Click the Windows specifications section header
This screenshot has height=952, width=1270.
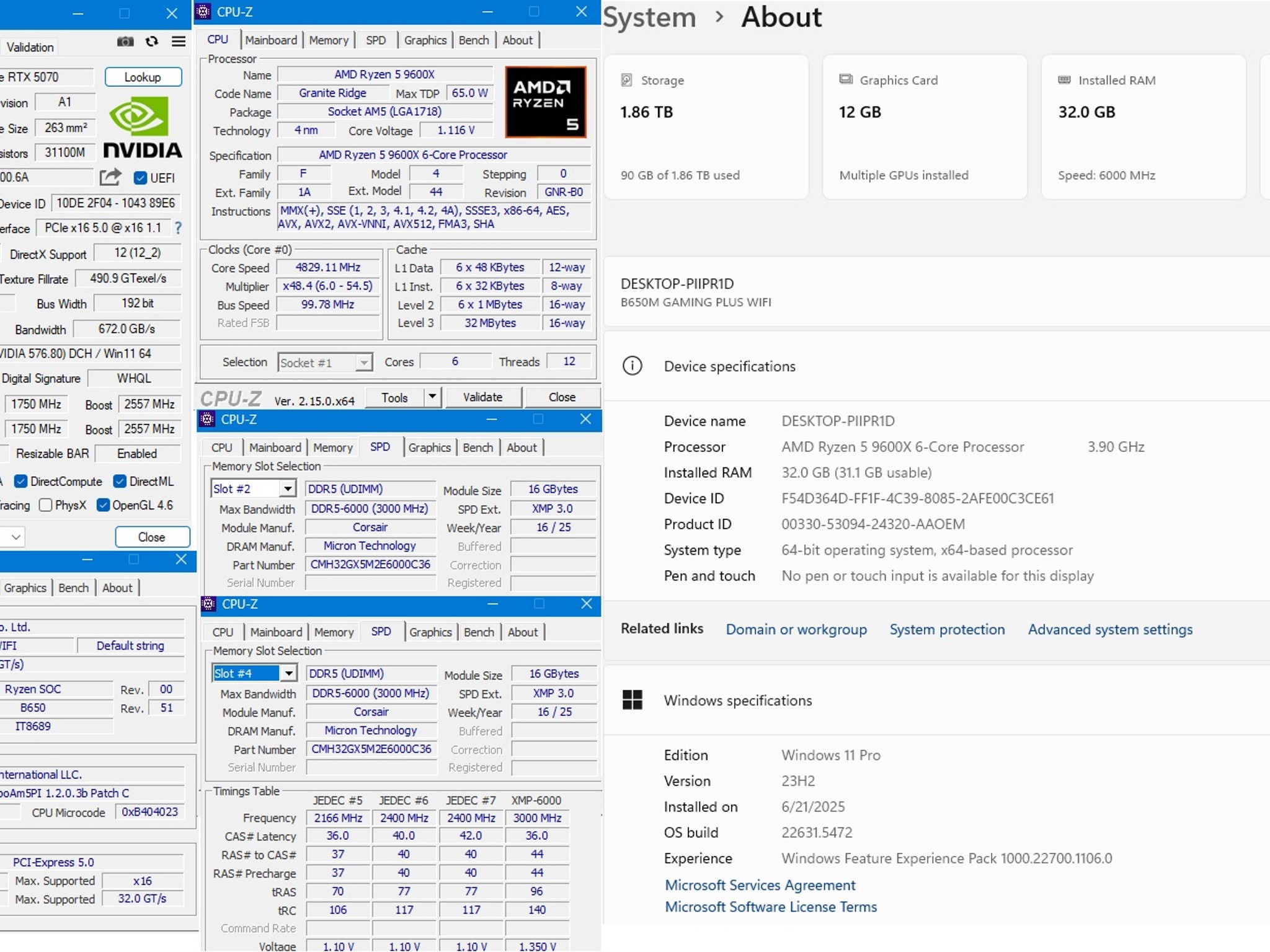936,700
